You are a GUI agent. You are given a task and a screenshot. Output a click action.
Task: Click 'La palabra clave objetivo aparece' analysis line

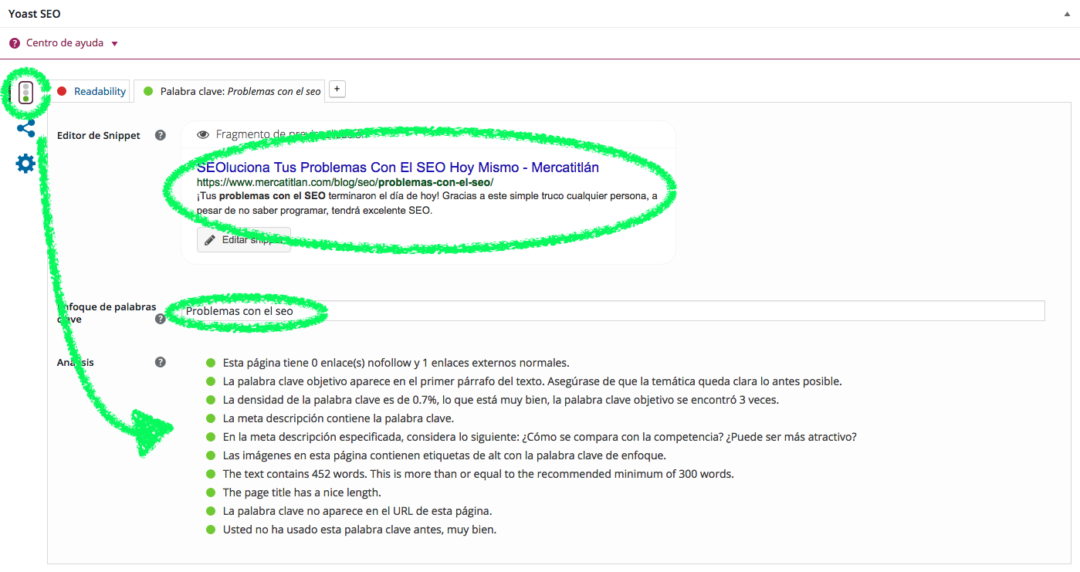point(532,381)
